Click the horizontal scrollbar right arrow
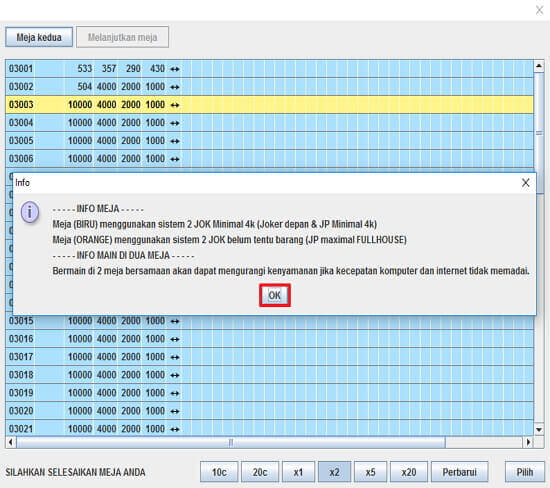This screenshot has height=488, width=550. tap(528, 442)
